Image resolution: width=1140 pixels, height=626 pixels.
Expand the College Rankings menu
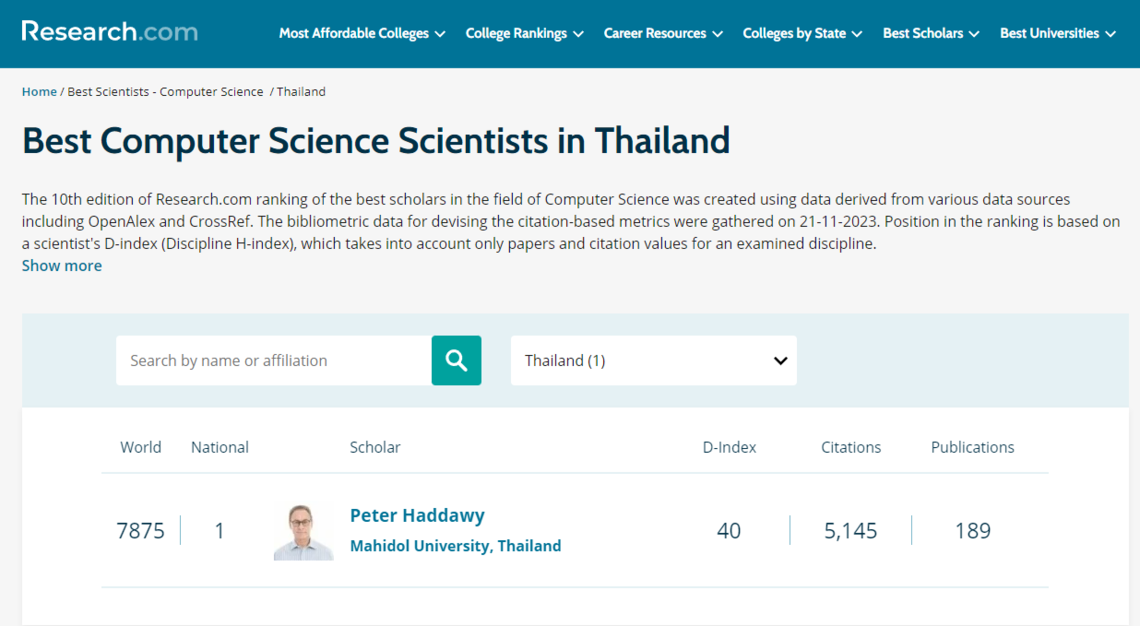click(523, 33)
